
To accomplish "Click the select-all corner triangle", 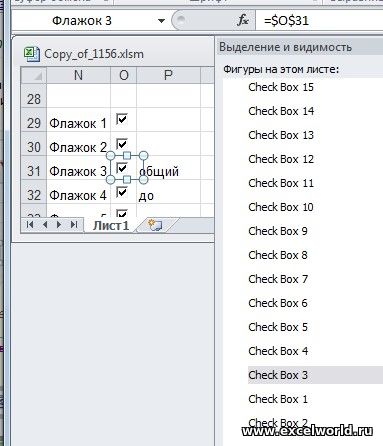I will 34,75.
